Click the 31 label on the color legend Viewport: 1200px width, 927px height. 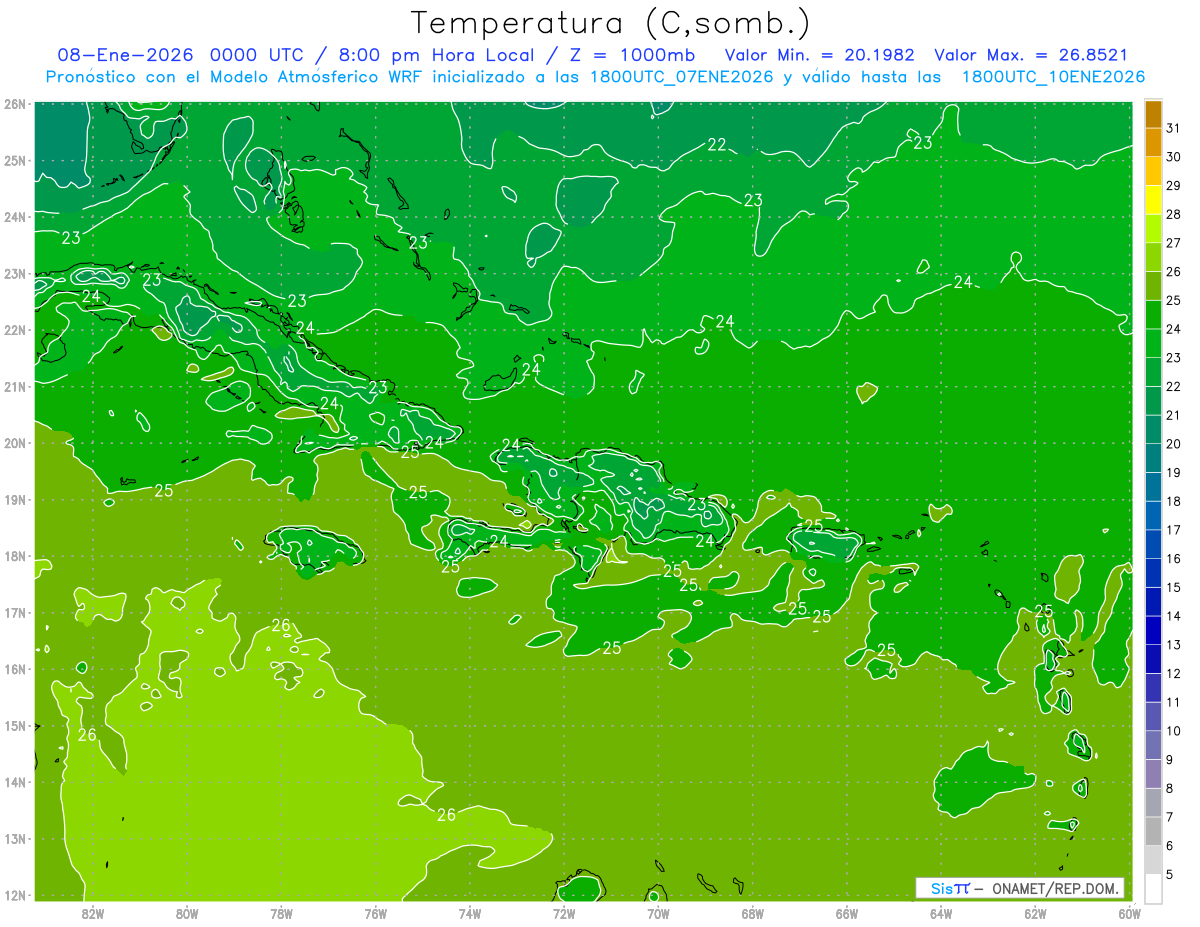point(1173,128)
